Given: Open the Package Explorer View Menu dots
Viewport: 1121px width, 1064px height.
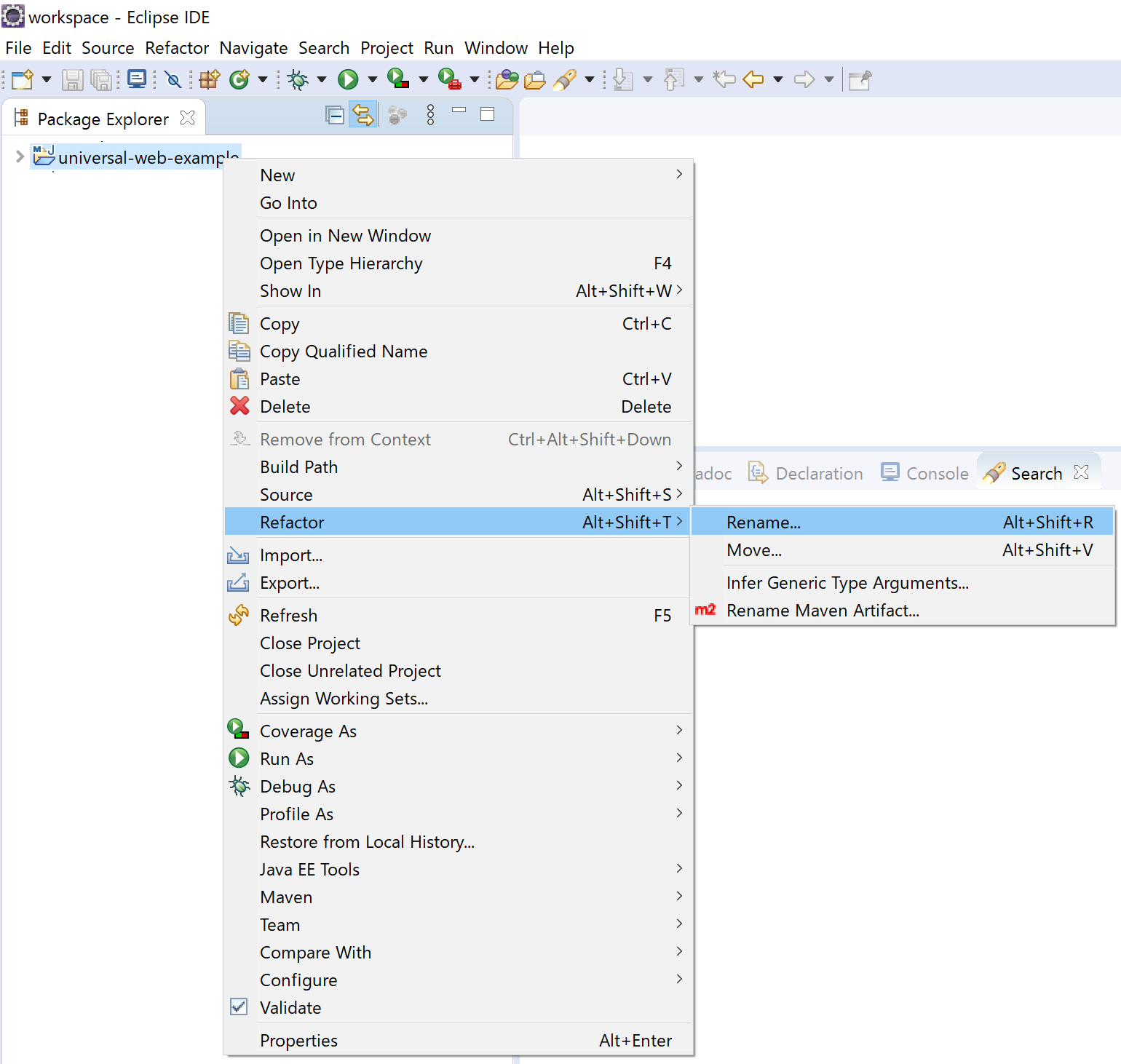Looking at the screenshot, I should point(431,115).
